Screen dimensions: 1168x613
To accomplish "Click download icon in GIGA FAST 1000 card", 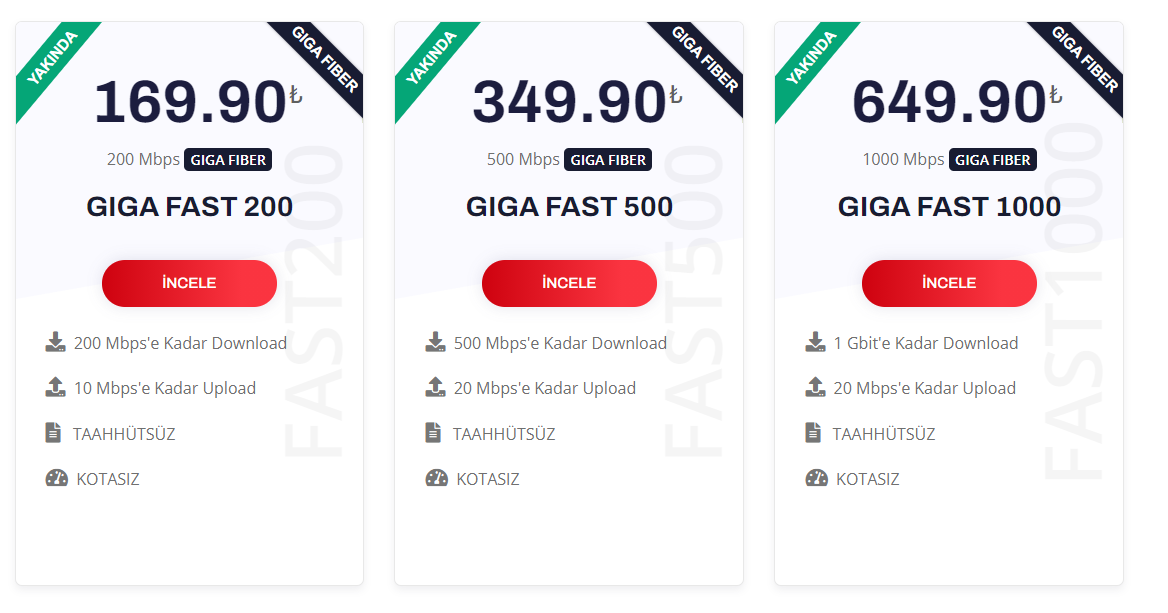I will click(815, 343).
